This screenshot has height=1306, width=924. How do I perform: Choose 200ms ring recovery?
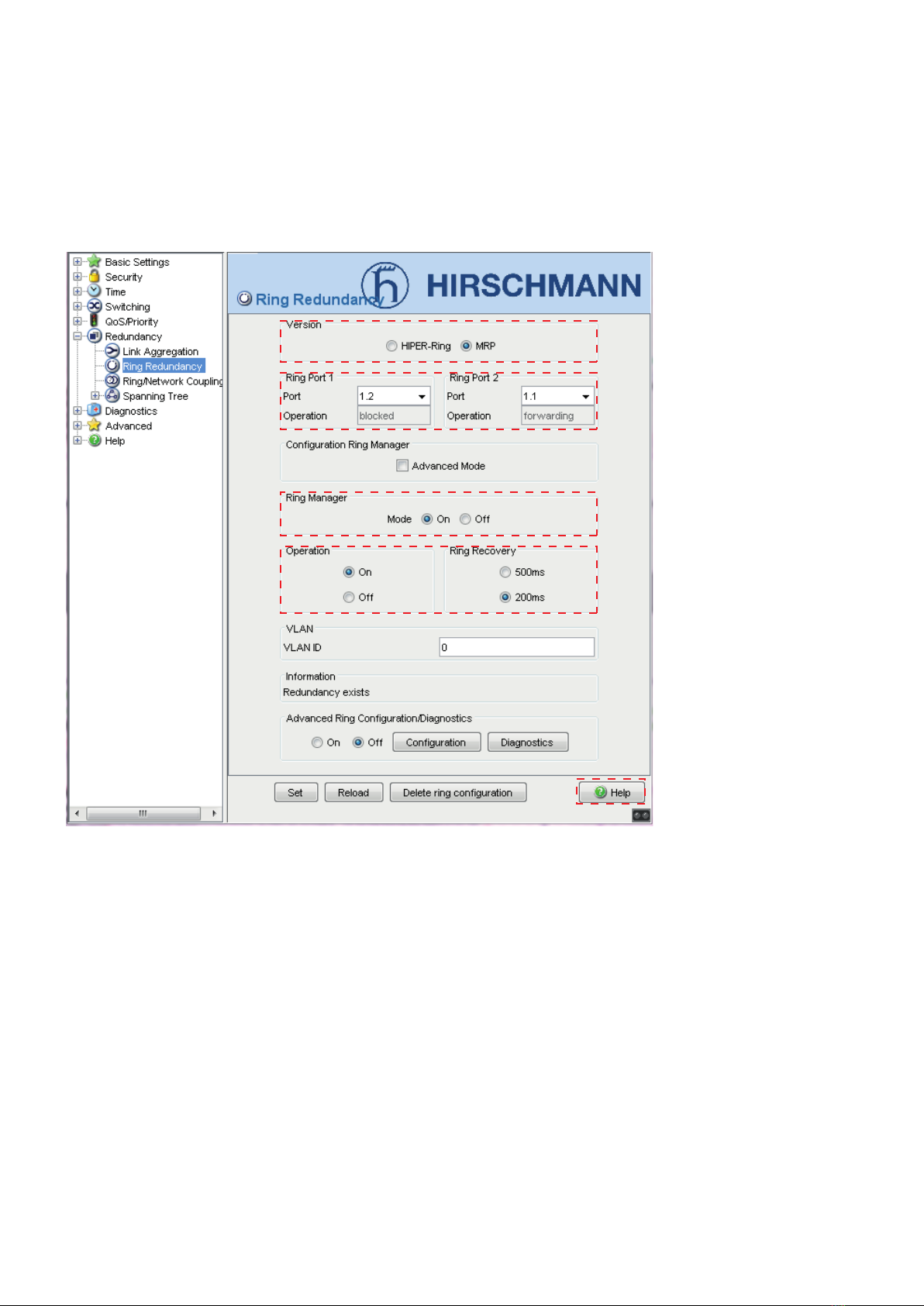(x=505, y=598)
